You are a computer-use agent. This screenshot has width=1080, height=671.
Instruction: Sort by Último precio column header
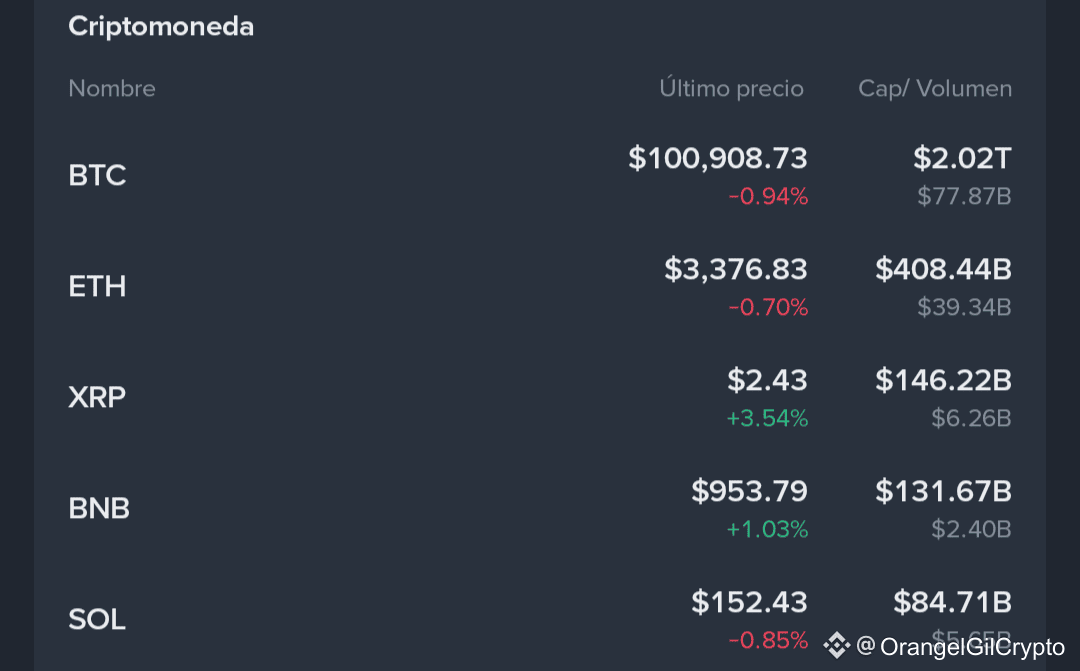pyautogui.click(x=731, y=88)
